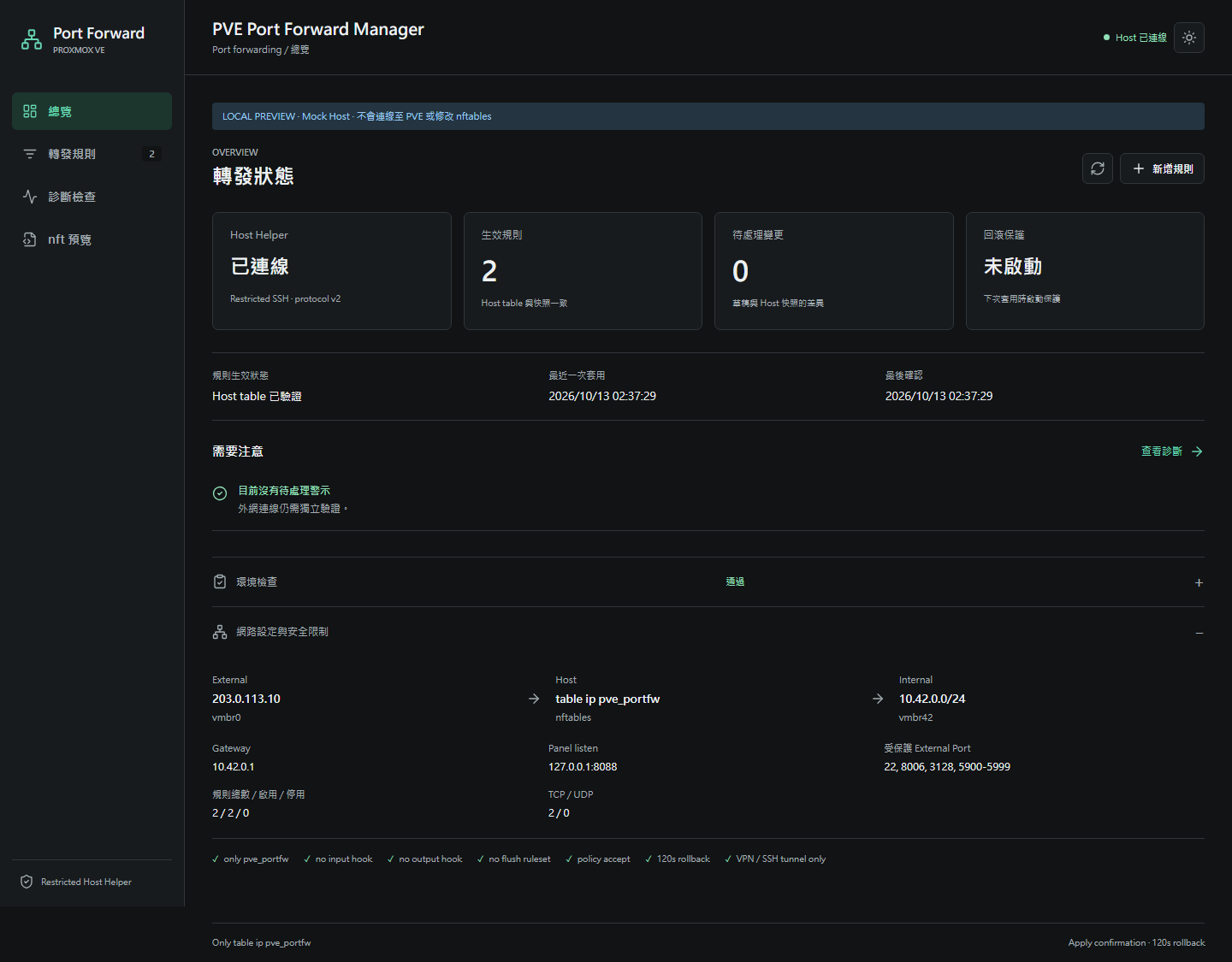Open the nft 預覽 page
This screenshot has height=962, width=1232.
[92, 239]
